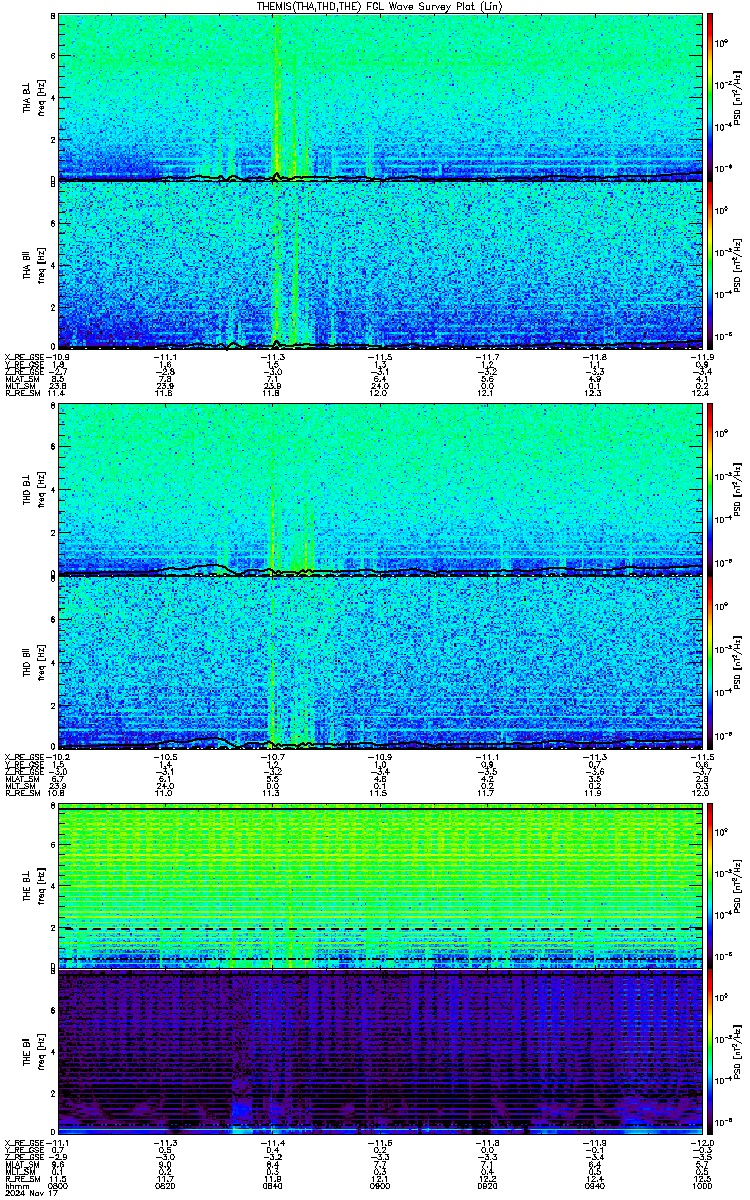The image size is (750, 1200).
Task: Click the THD B-parallel spectrogram panel
Action: 380,661
